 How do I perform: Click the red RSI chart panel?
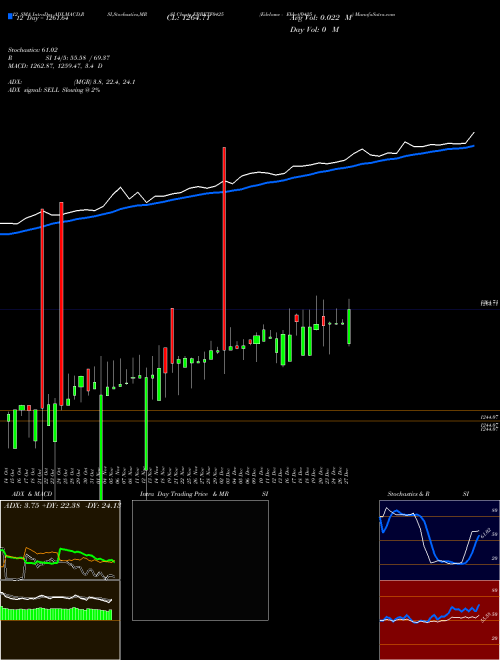tap(439, 620)
